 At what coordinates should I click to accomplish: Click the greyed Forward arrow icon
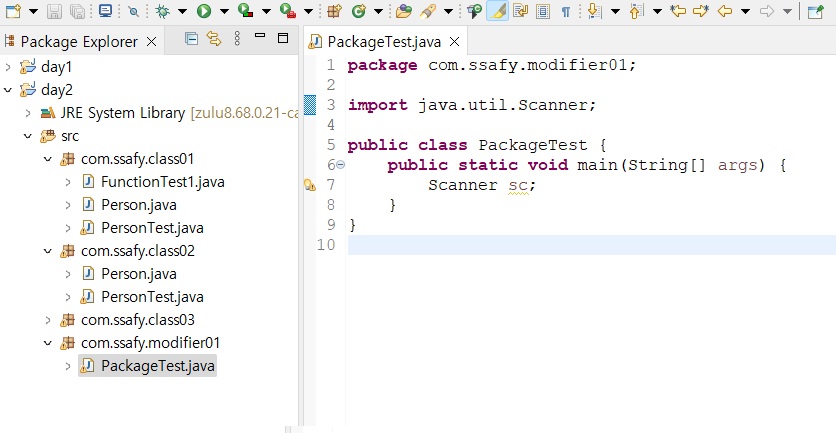pos(766,11)
